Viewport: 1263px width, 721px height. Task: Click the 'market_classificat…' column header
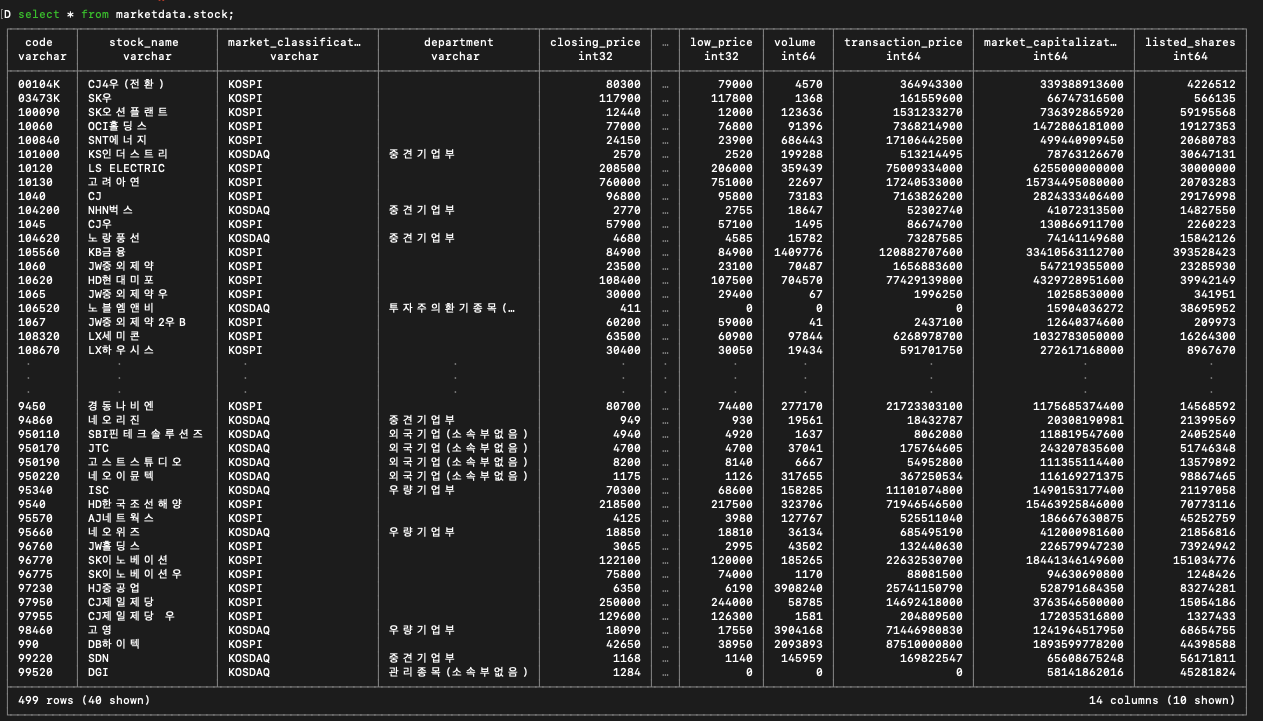coord(295,42)
